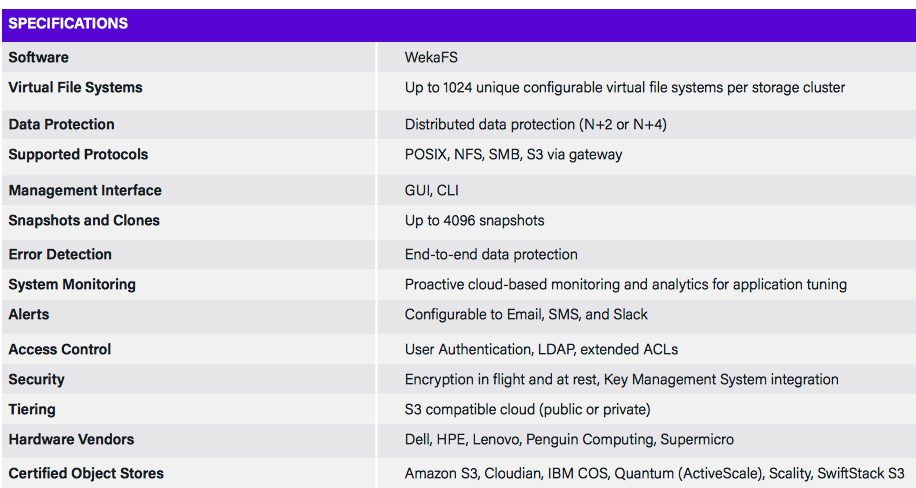Select the Certified Object Stores label
This screenshot has width=916, height=488.
pos(86,473)
